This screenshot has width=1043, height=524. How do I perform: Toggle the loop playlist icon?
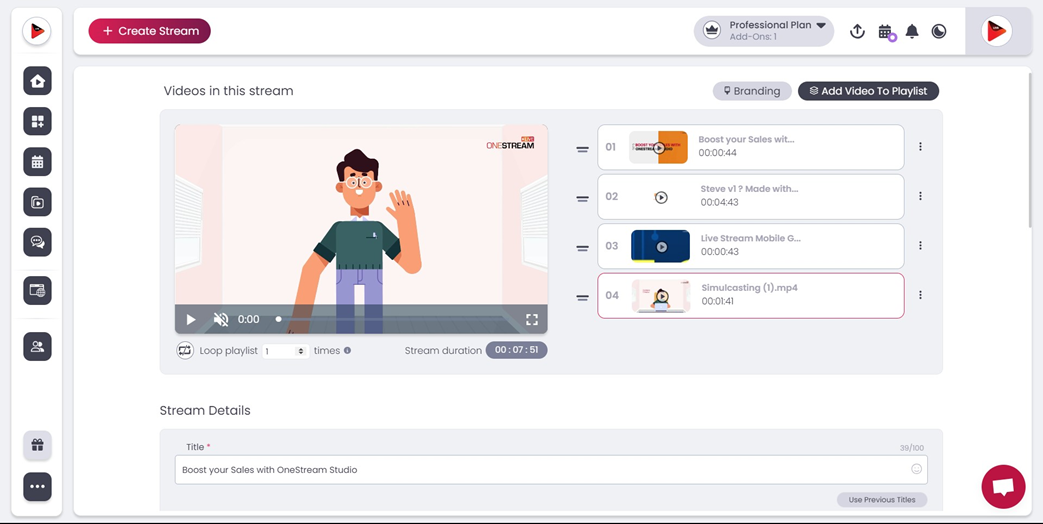(x=185, y=350)
